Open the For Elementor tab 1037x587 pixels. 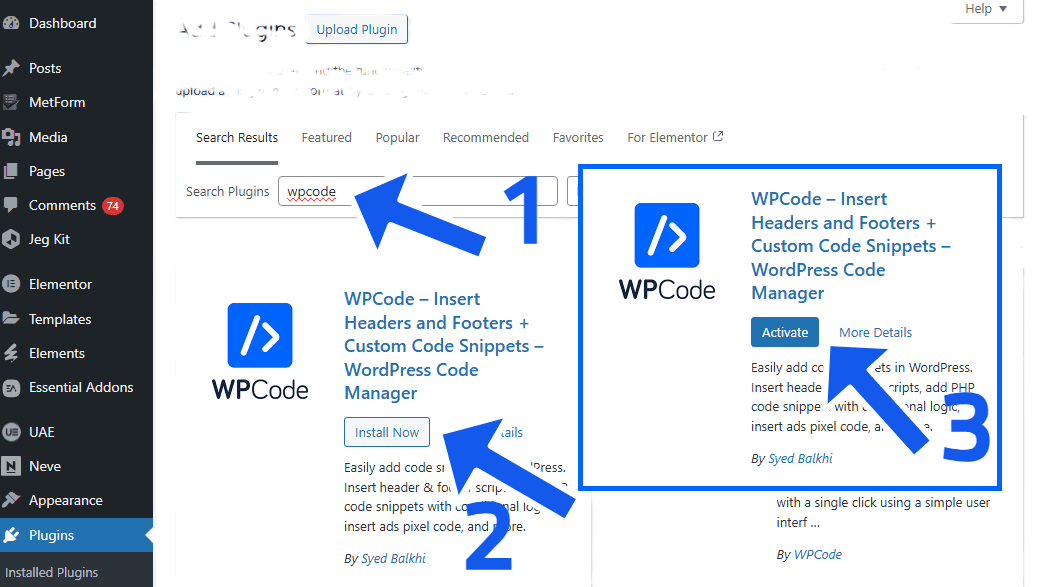coord(675,137)
